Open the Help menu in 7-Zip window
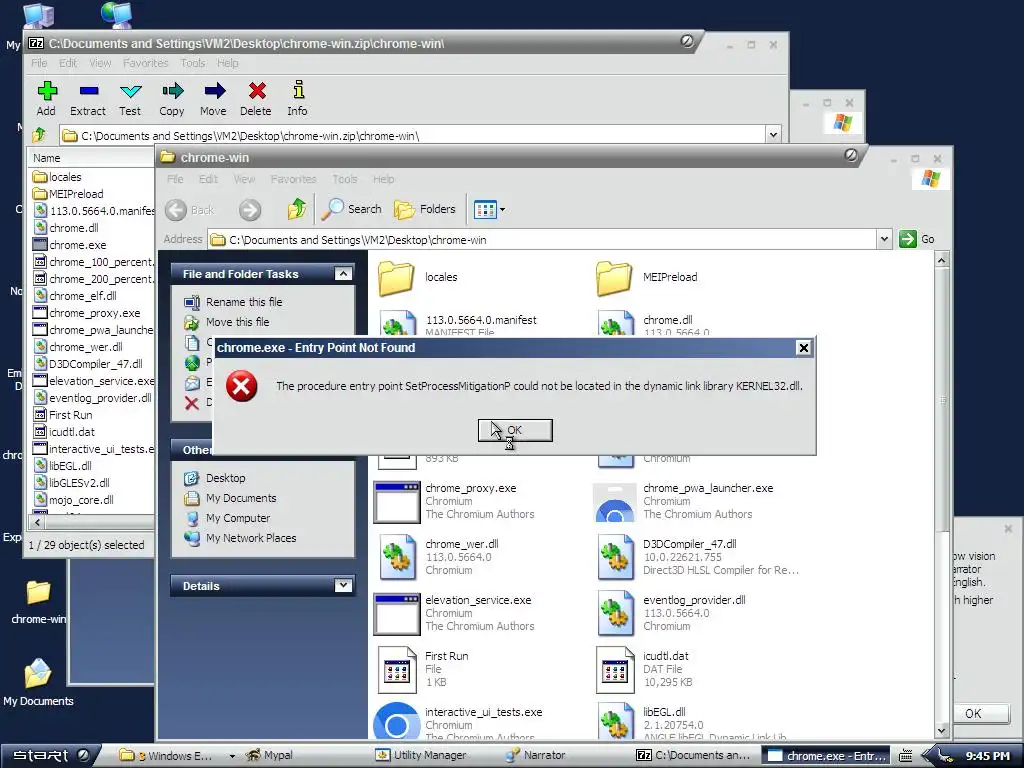 point(227,63)
